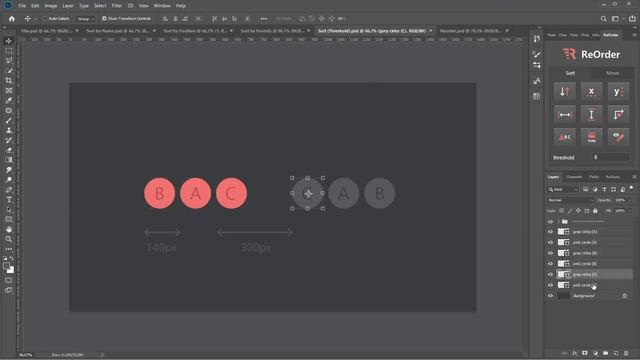This screenshot has height=360, width=640.
Task: Open the Layer menu
Action: pyautogui.click(x=68, y=6)
